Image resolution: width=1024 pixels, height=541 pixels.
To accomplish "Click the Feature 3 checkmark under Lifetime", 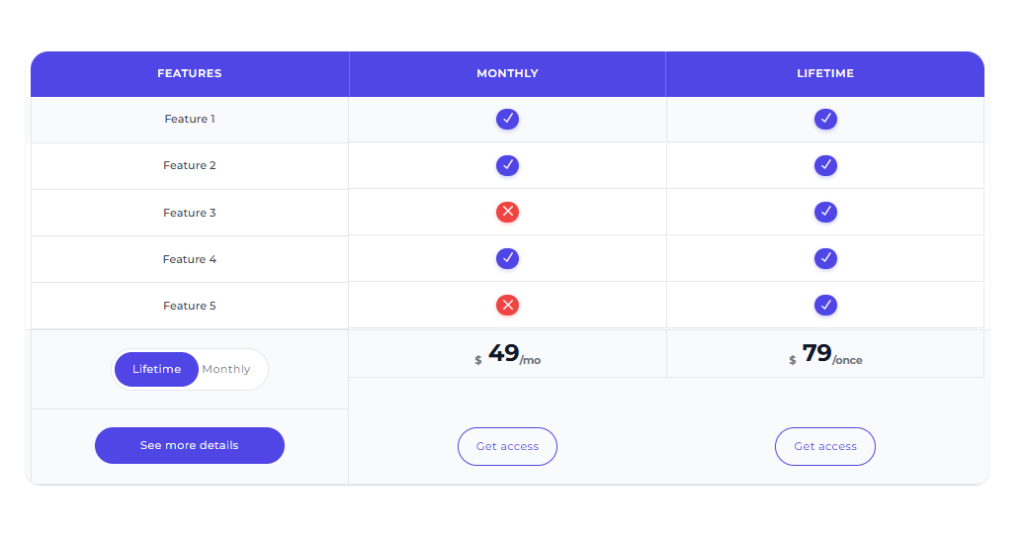I will click(825, 212).
